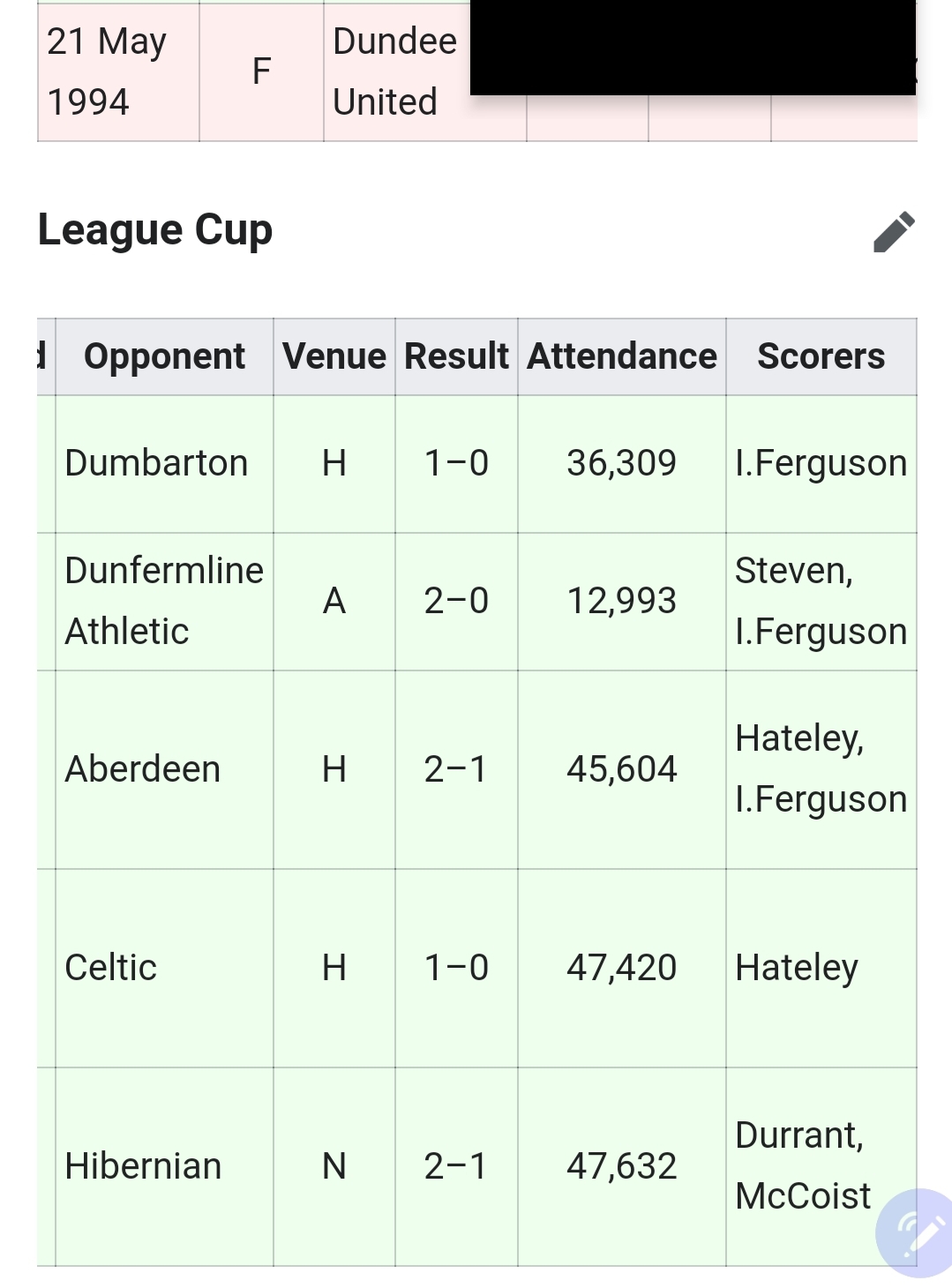Viewport: 952px width, 1288px height.
Task: Click the Venue column header
Action: click(x=334, y=356)
